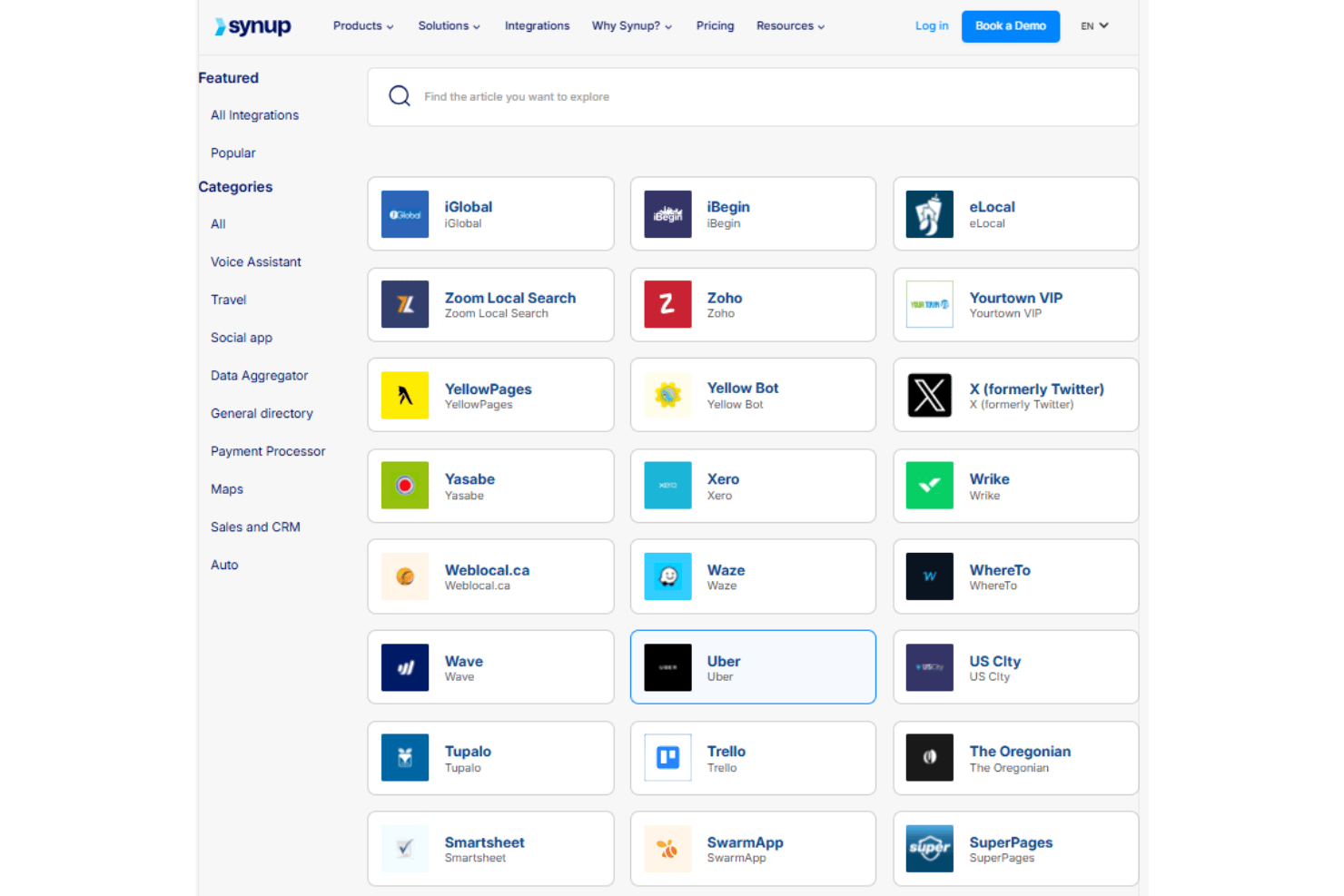Click the Weblocal.ca logo

405,576
